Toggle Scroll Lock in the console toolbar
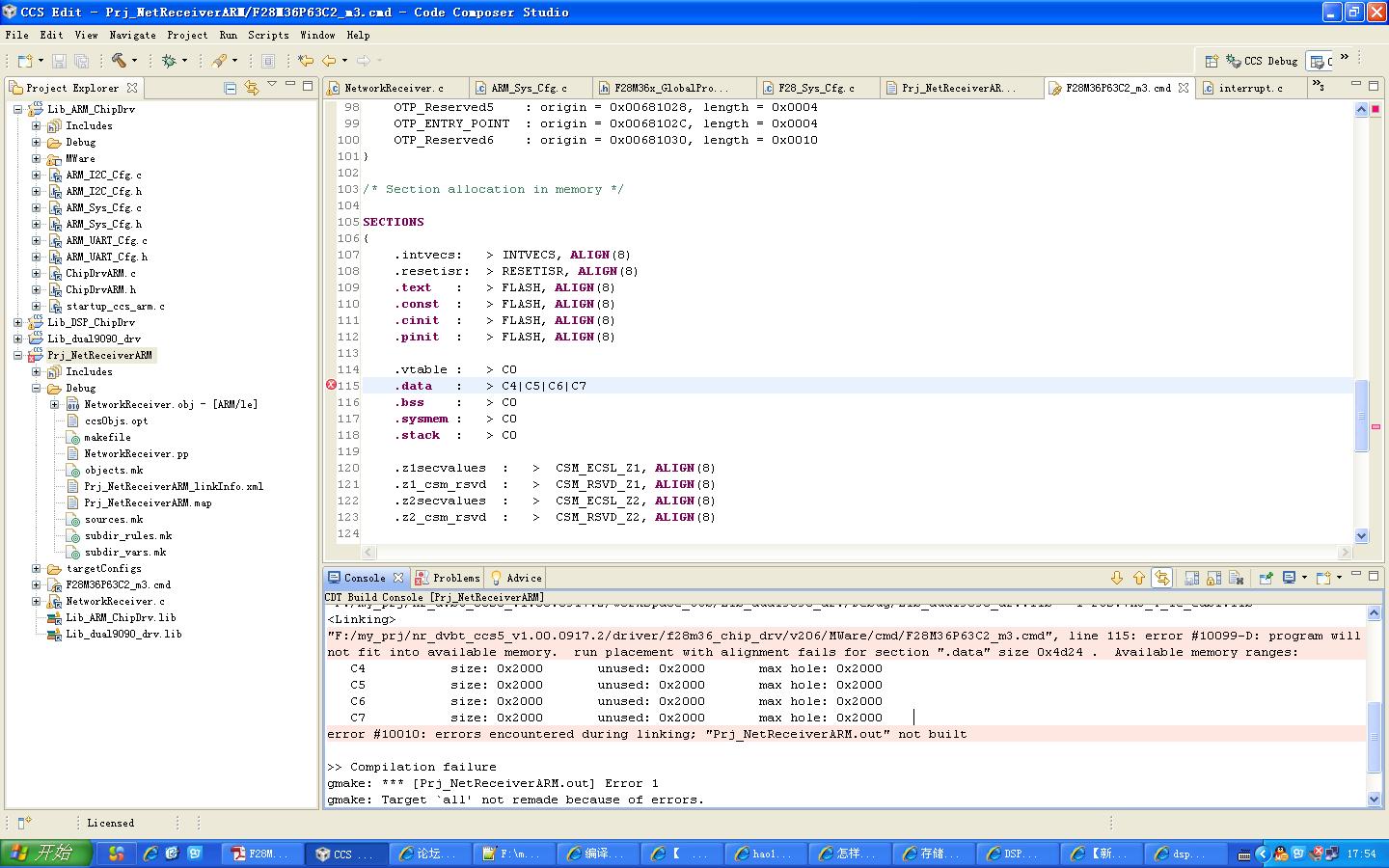 (1214, 578)
